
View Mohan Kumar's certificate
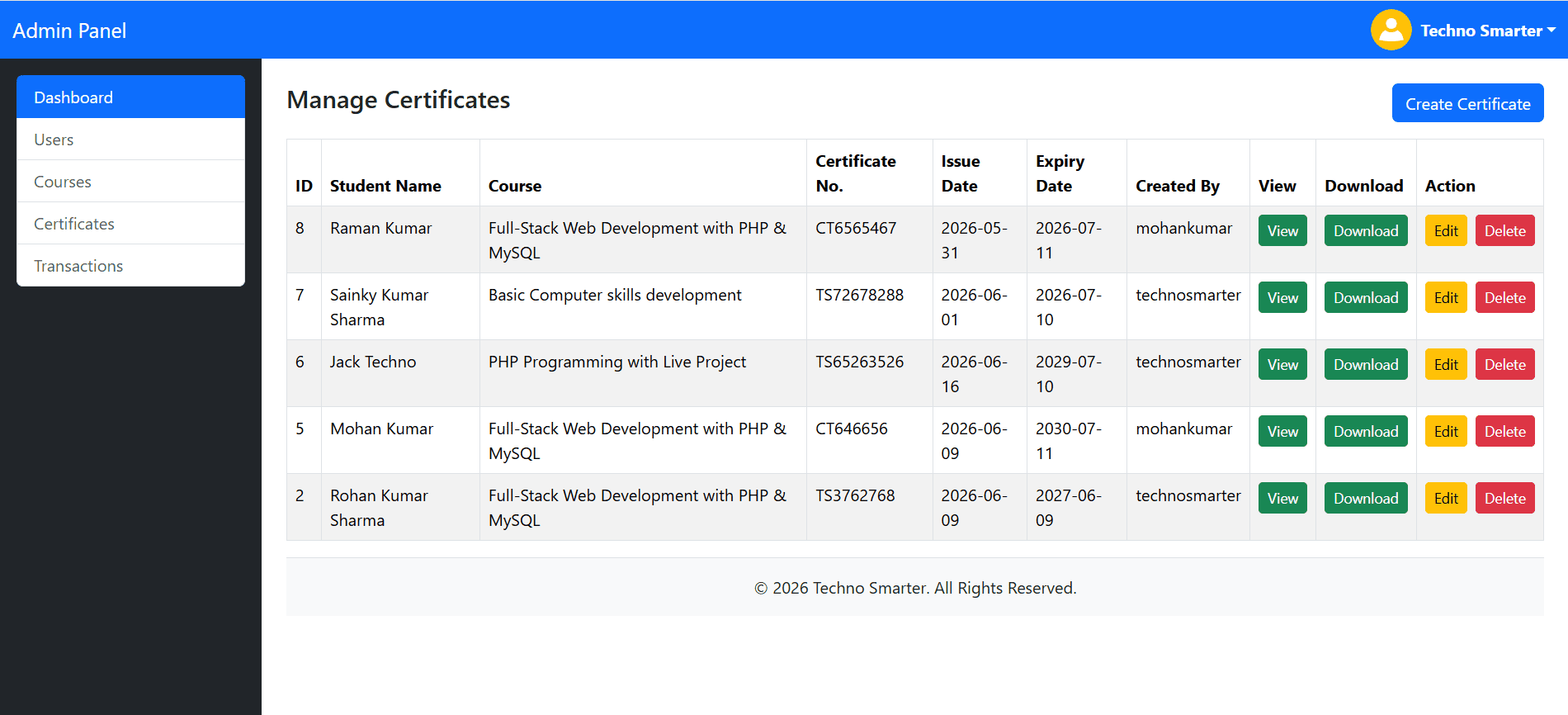1282,432
